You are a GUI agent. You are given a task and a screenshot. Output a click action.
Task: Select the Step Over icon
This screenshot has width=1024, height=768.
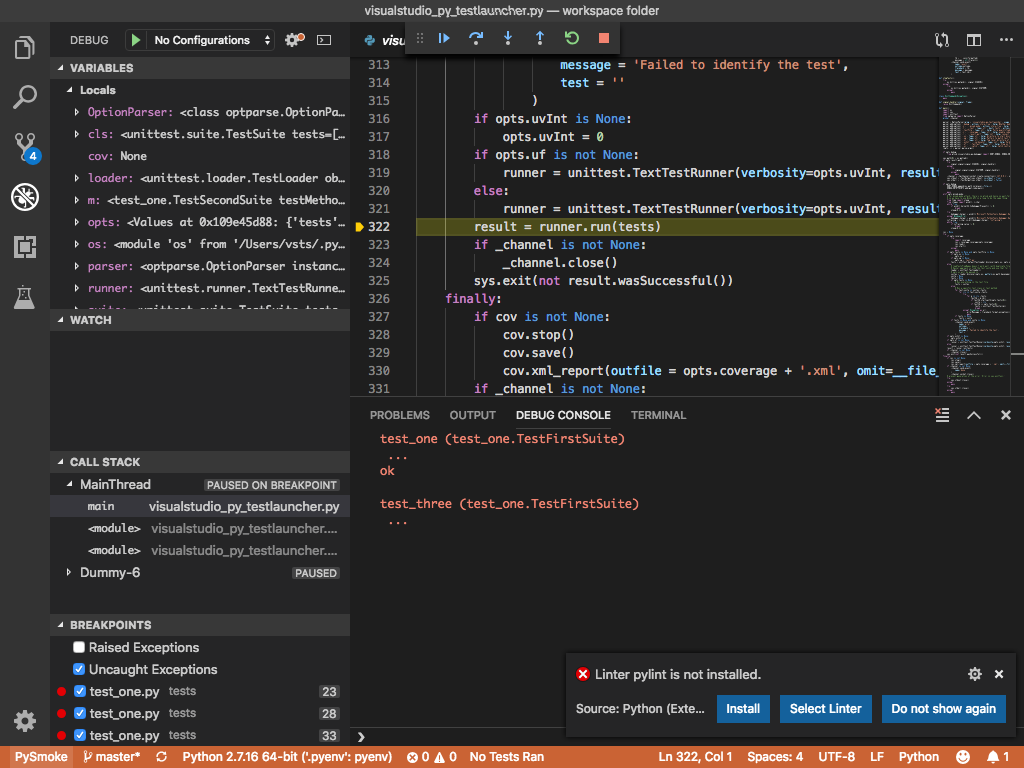pyautogui.click(x=476, y=39)
